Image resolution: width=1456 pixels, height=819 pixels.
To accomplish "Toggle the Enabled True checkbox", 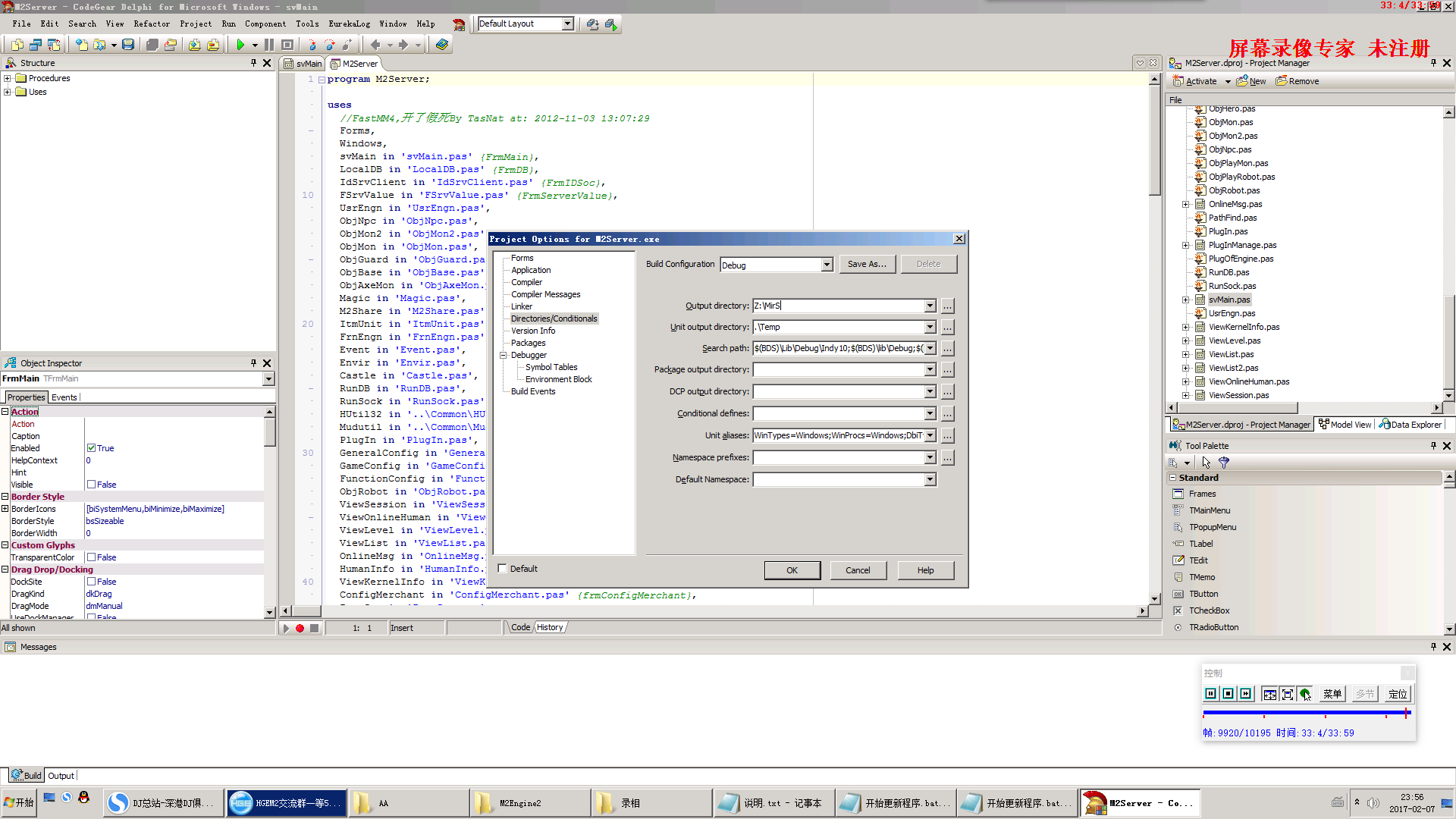I will (x=91, y=448).
